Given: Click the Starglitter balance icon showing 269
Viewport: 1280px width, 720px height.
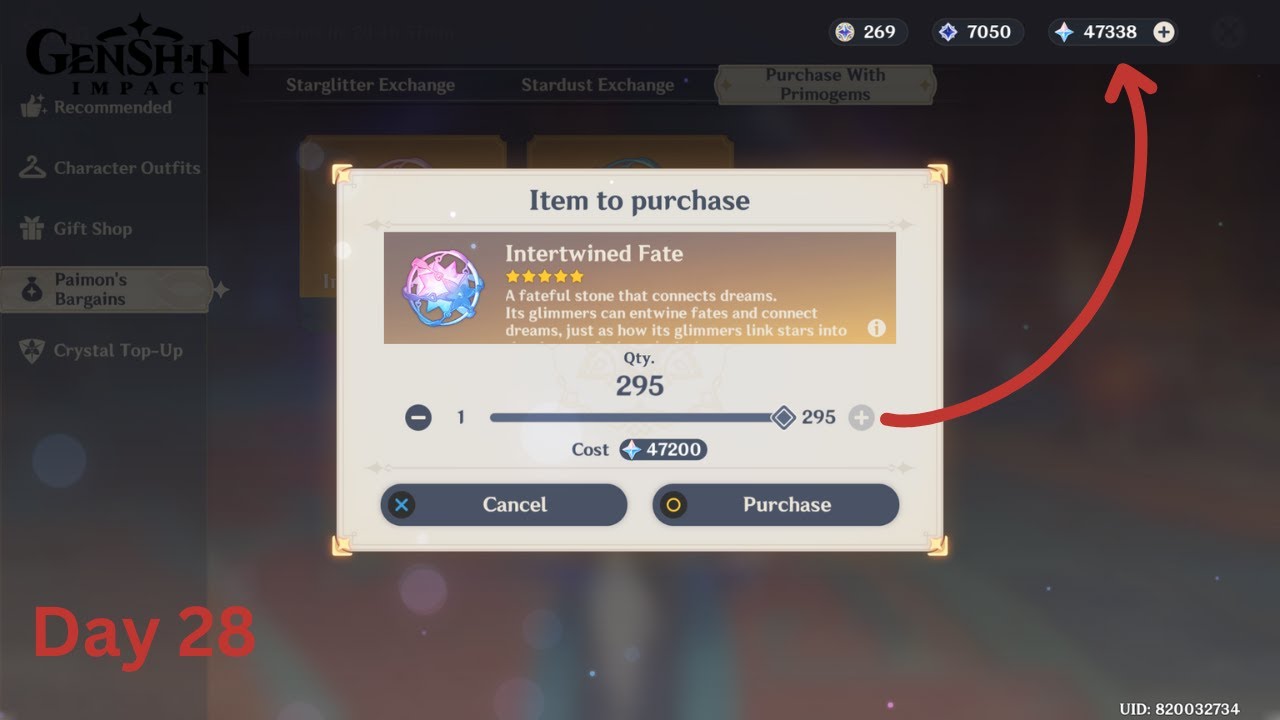Looking at the screenshot, I should pyautogui.click(x=845, y=32).
